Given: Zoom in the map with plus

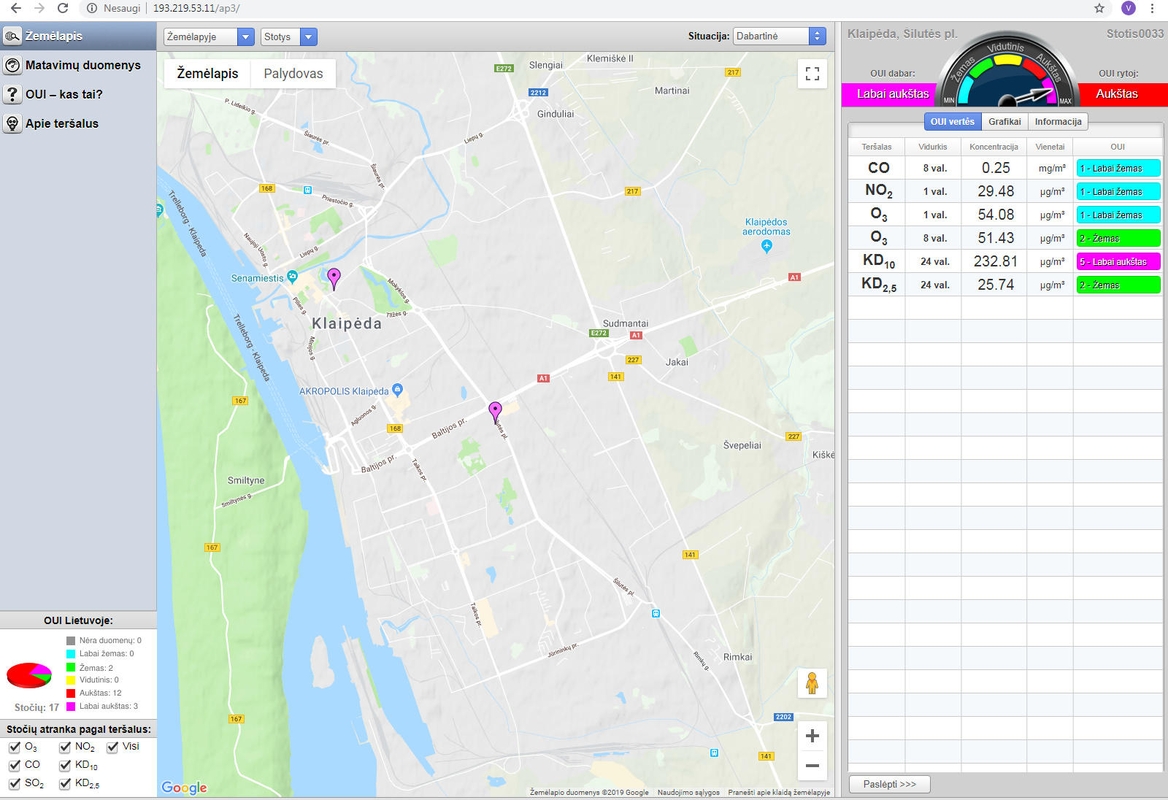Looking at the screenshot, I should (813, 736).
